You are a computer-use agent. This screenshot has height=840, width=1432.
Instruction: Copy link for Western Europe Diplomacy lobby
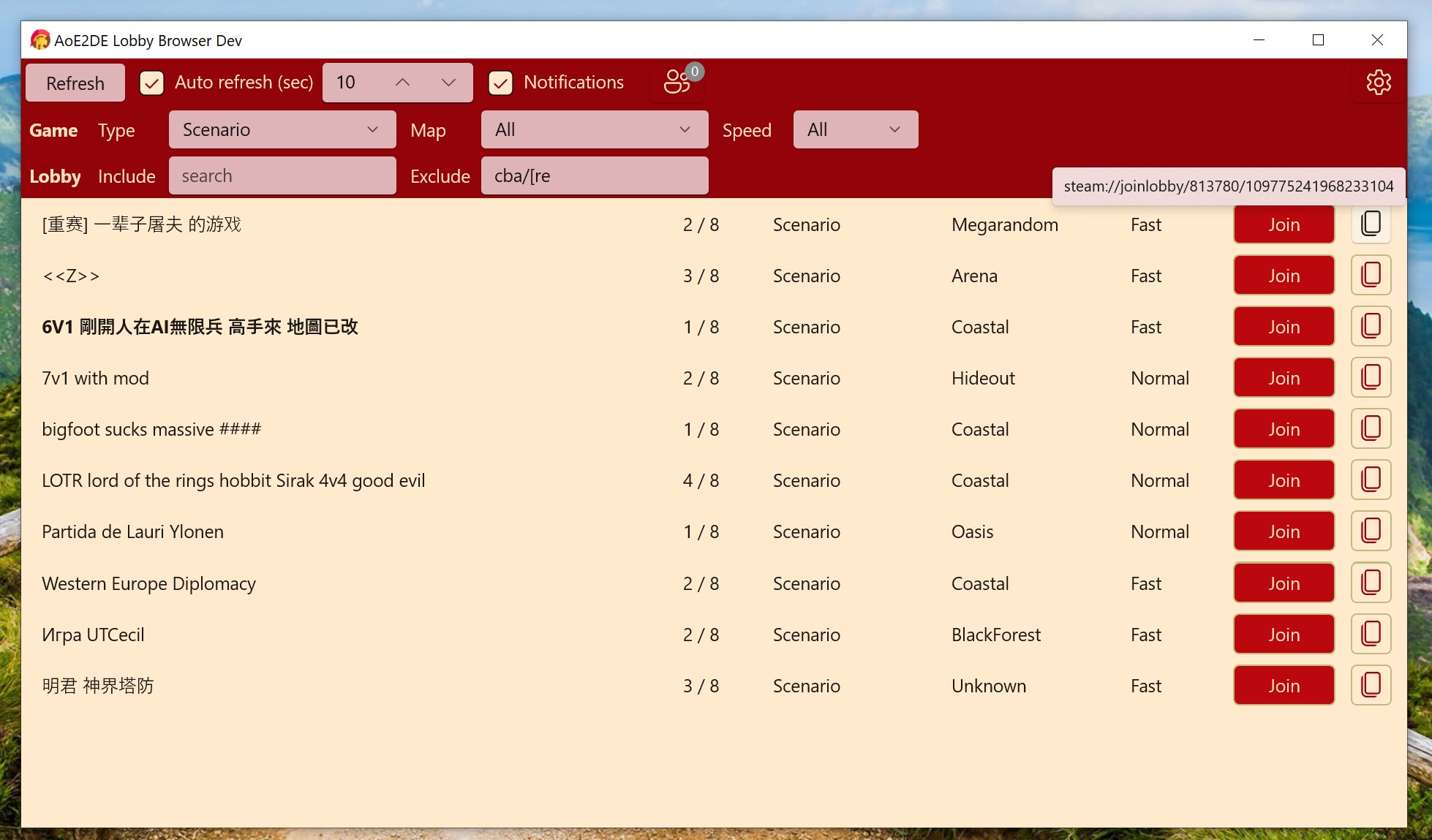1371,583
